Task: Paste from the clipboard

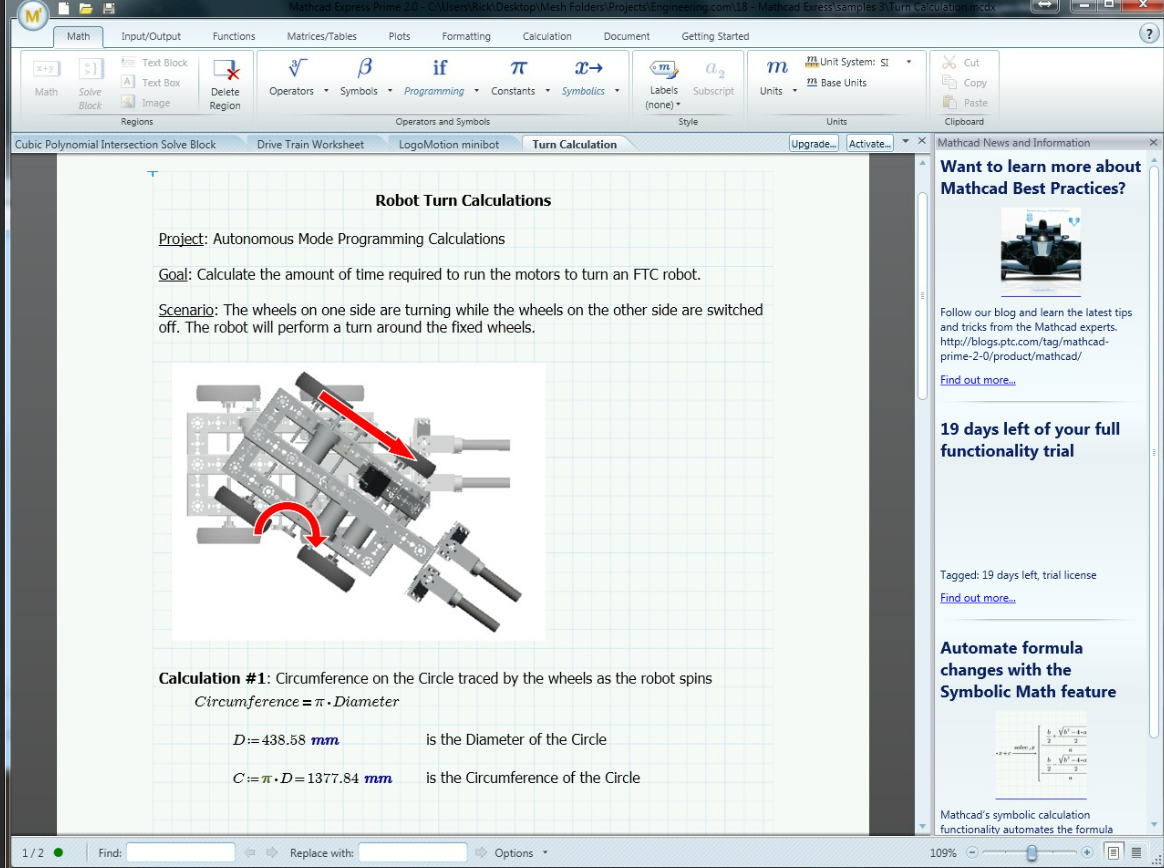Action: 965,102
